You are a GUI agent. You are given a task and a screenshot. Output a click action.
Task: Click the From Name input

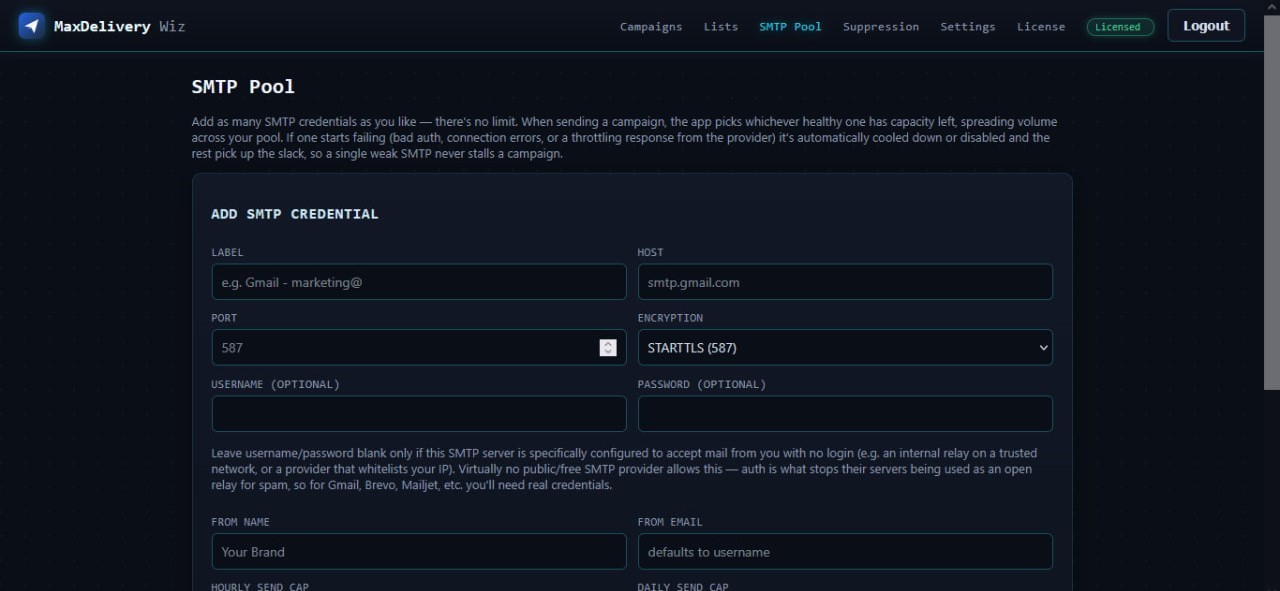(419, 552)
